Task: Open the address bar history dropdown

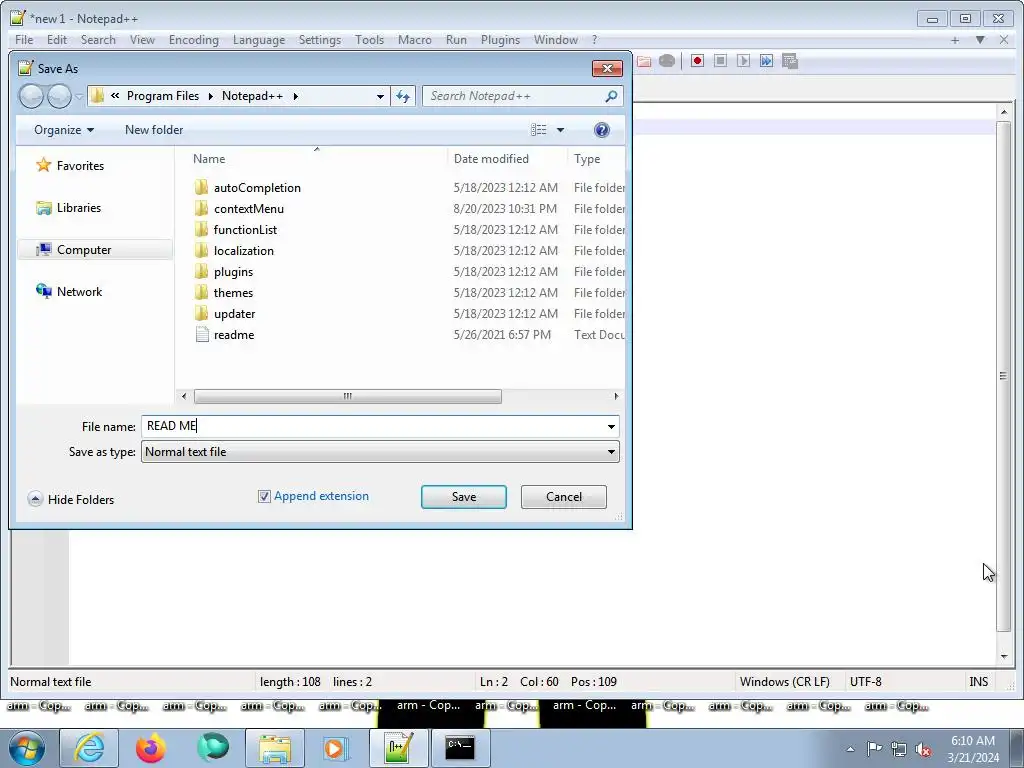Action: [380, 97]
